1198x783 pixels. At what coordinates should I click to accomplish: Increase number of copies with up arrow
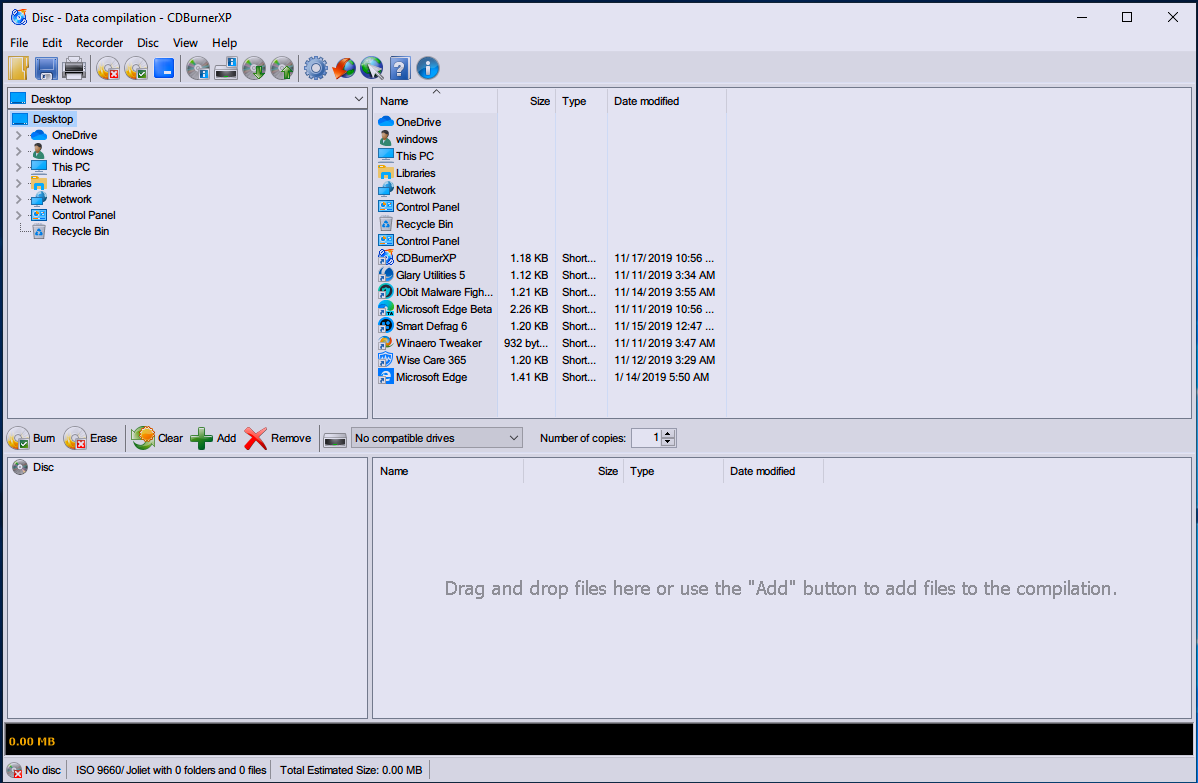(669, 433)
